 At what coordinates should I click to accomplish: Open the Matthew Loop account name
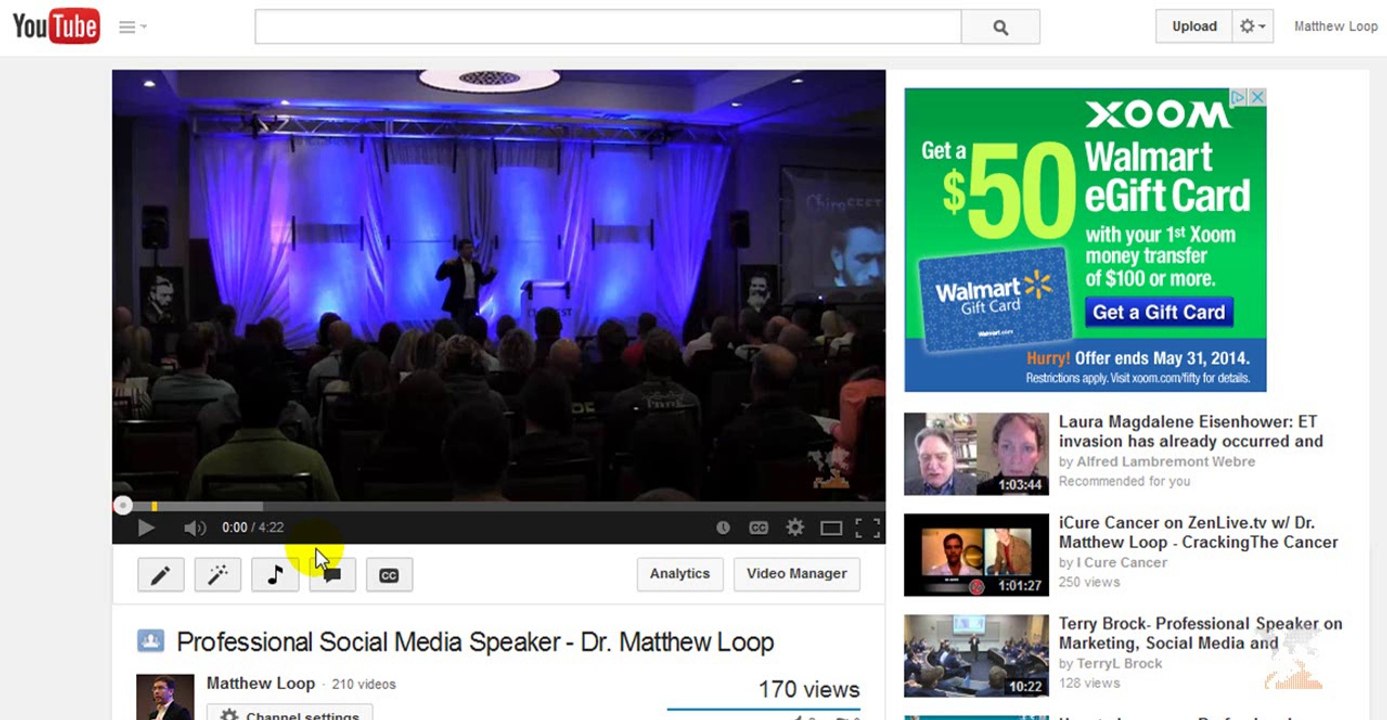click(1335, 27)
